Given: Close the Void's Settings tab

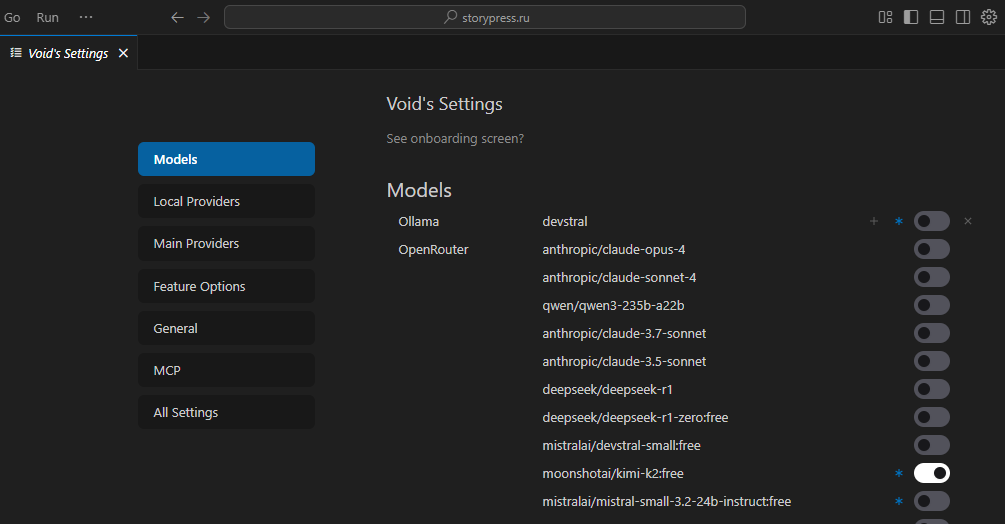Looking at the screenshot, I should (123, 53).
